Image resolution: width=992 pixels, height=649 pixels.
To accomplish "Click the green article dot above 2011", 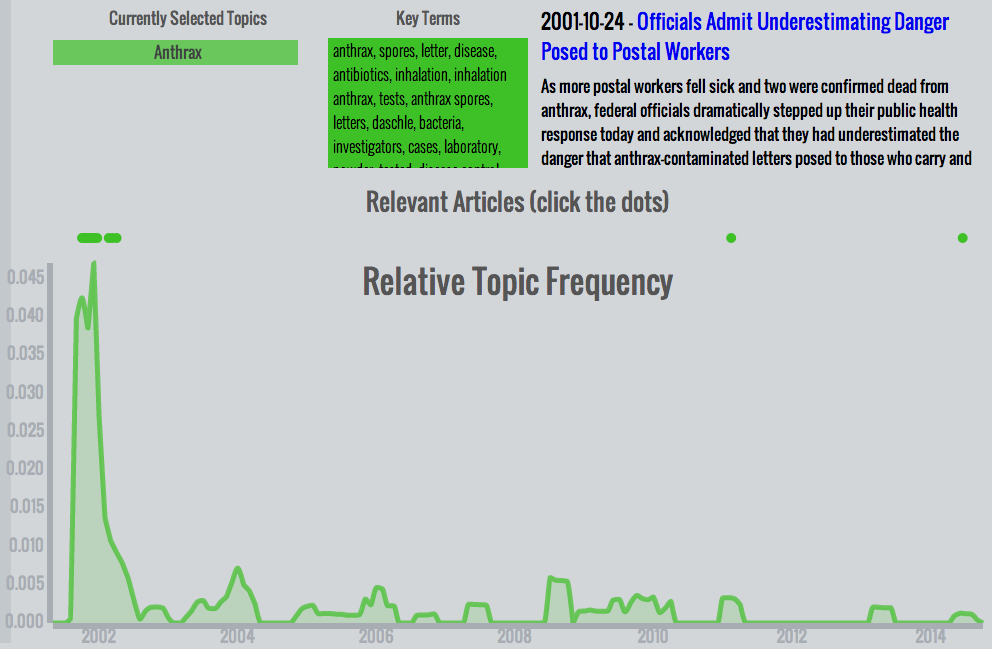I will (731, 238).
